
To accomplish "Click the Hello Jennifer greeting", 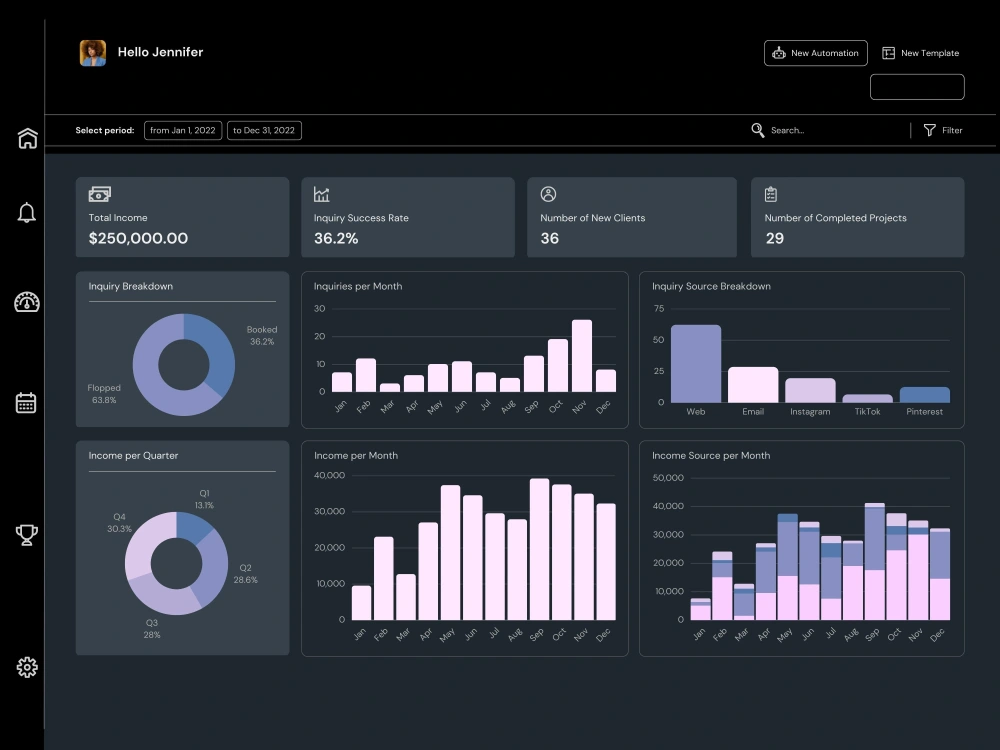I will (x=161, y=52).
